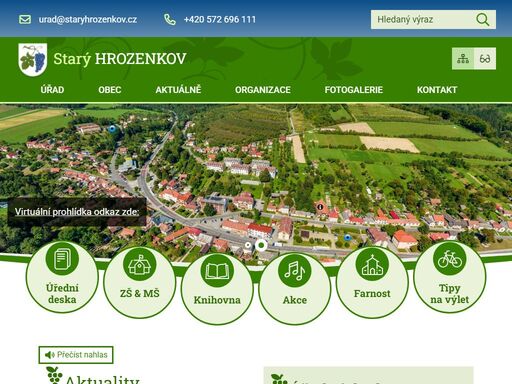
Task: Click the Hledaný výraz search field
Action: 423,20
